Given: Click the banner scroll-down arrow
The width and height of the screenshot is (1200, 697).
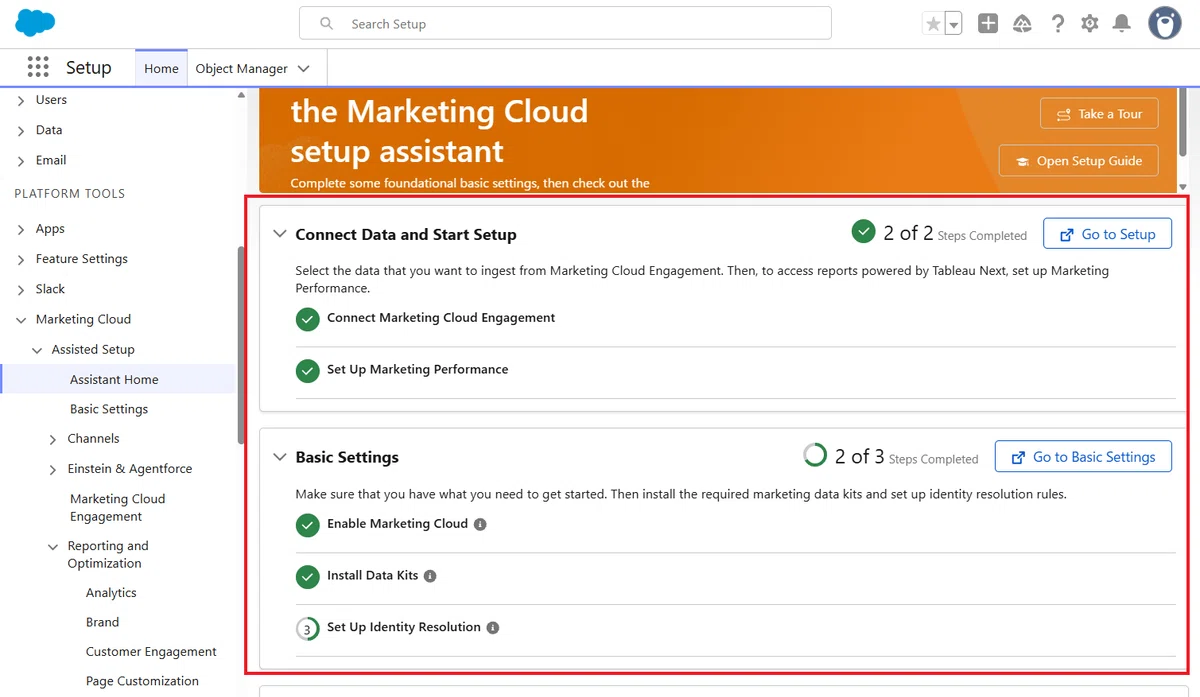Looking at the screenshot, I should (x=1183, y=187).
